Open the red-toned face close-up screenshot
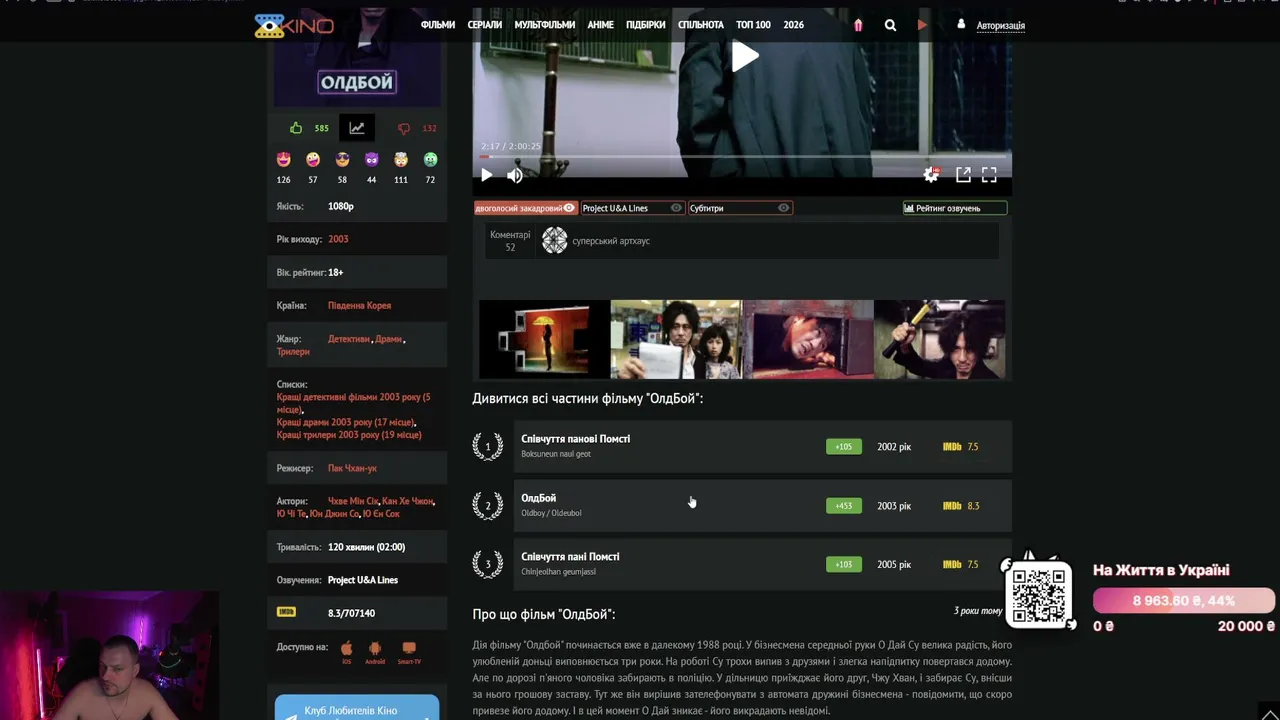Image resolution: width=1280 pixels, height=720 pixels. coord(808,340)
